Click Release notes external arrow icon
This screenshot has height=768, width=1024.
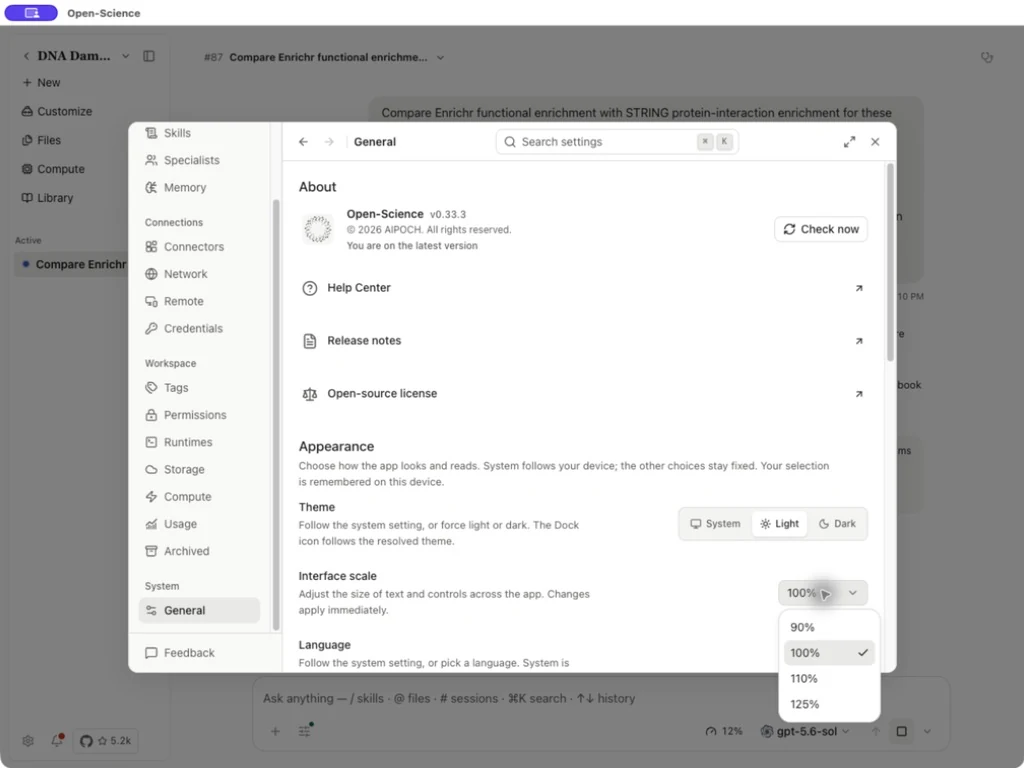click(859, 341)
